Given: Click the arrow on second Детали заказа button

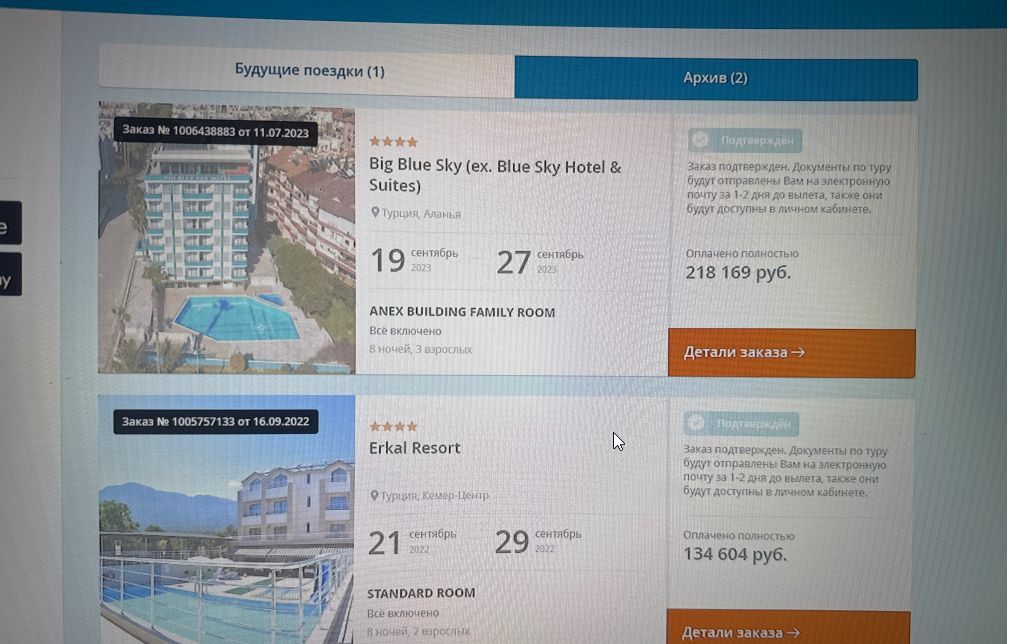Looking at the screenshot, I should [x=793, y=633].
